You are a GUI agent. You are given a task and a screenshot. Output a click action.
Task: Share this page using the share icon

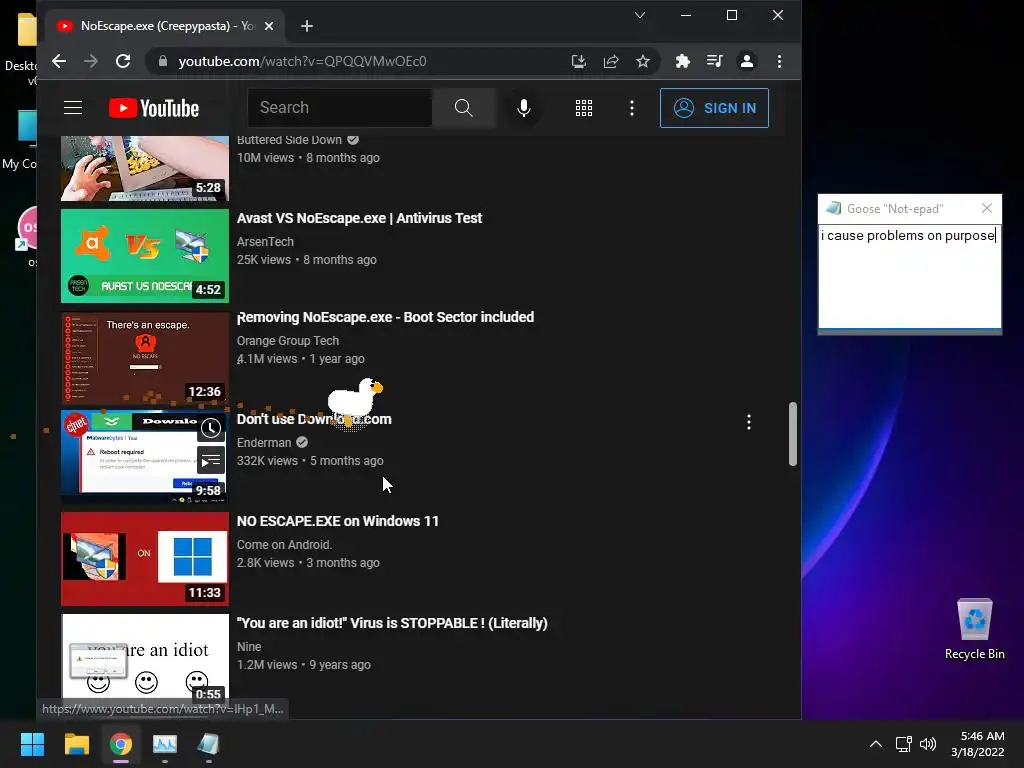click(x=611, y=61)
